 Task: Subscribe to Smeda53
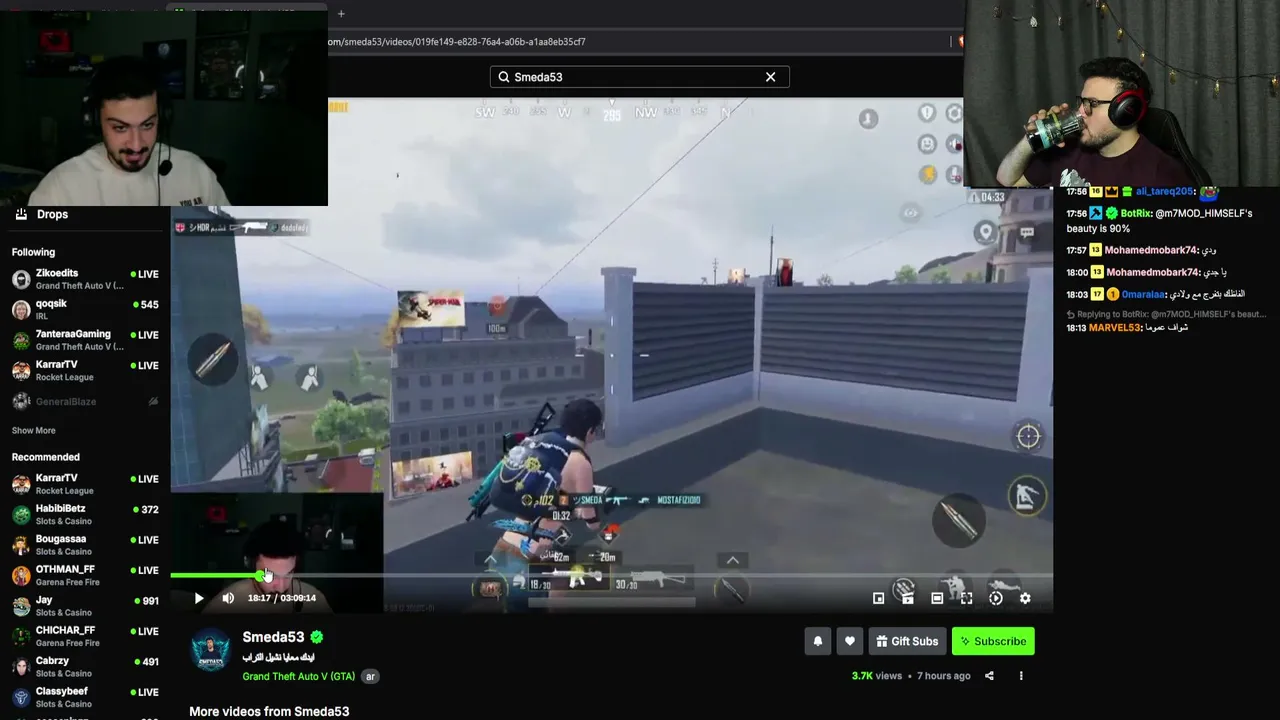[x=993, y=641]
